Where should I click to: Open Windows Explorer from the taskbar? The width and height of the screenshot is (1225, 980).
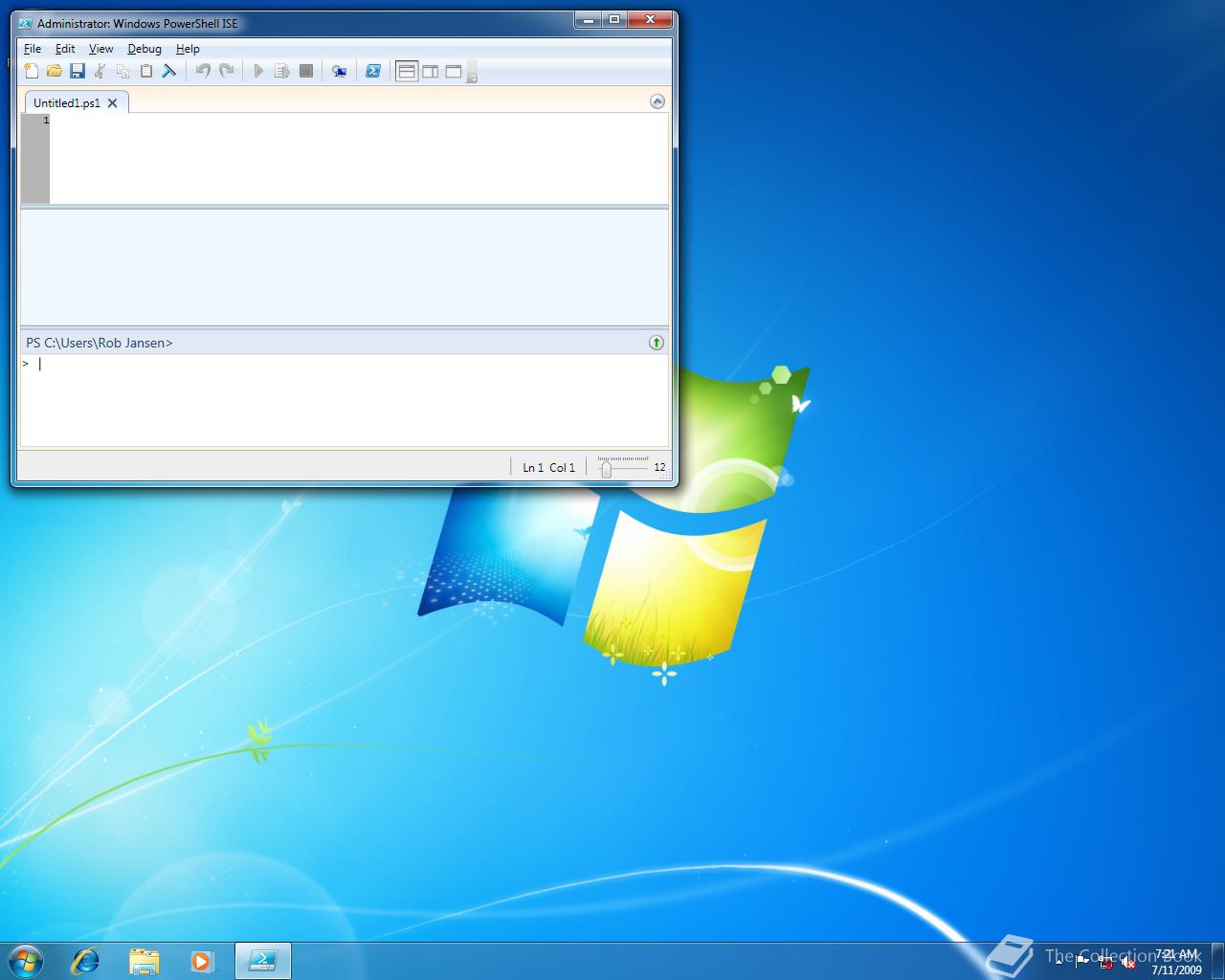tap(145, 961)
